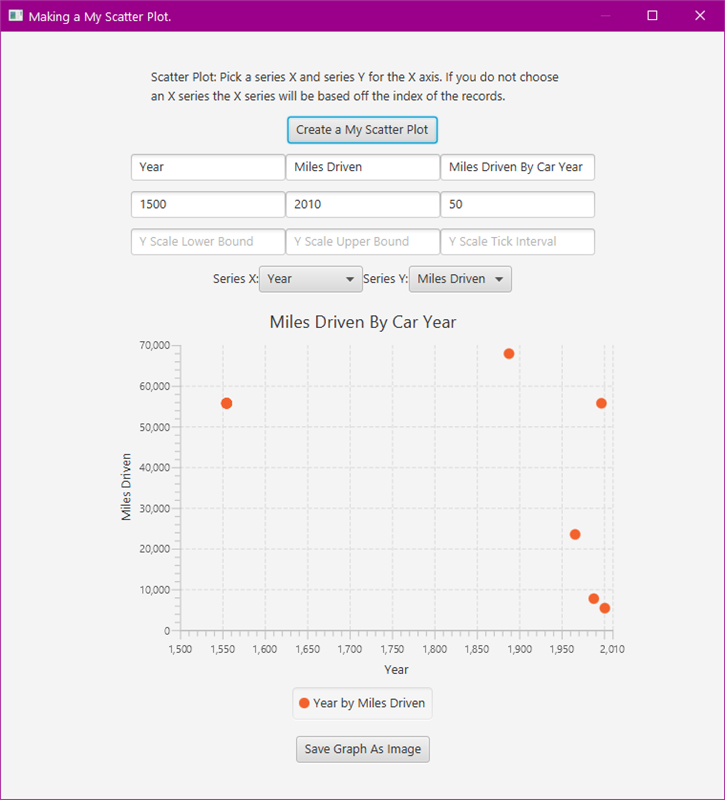
Task: Focus the Y Scale Upper Bound field
Action: click(x=363, y=241)
